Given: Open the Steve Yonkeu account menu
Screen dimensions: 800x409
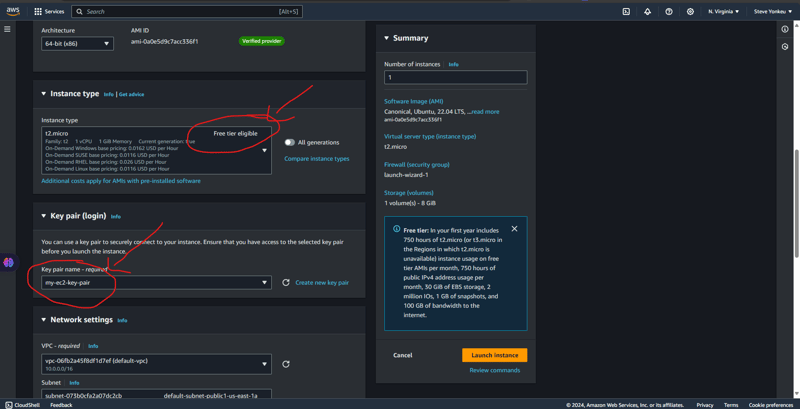Looking at the screenshot, I should click(773, 11).
